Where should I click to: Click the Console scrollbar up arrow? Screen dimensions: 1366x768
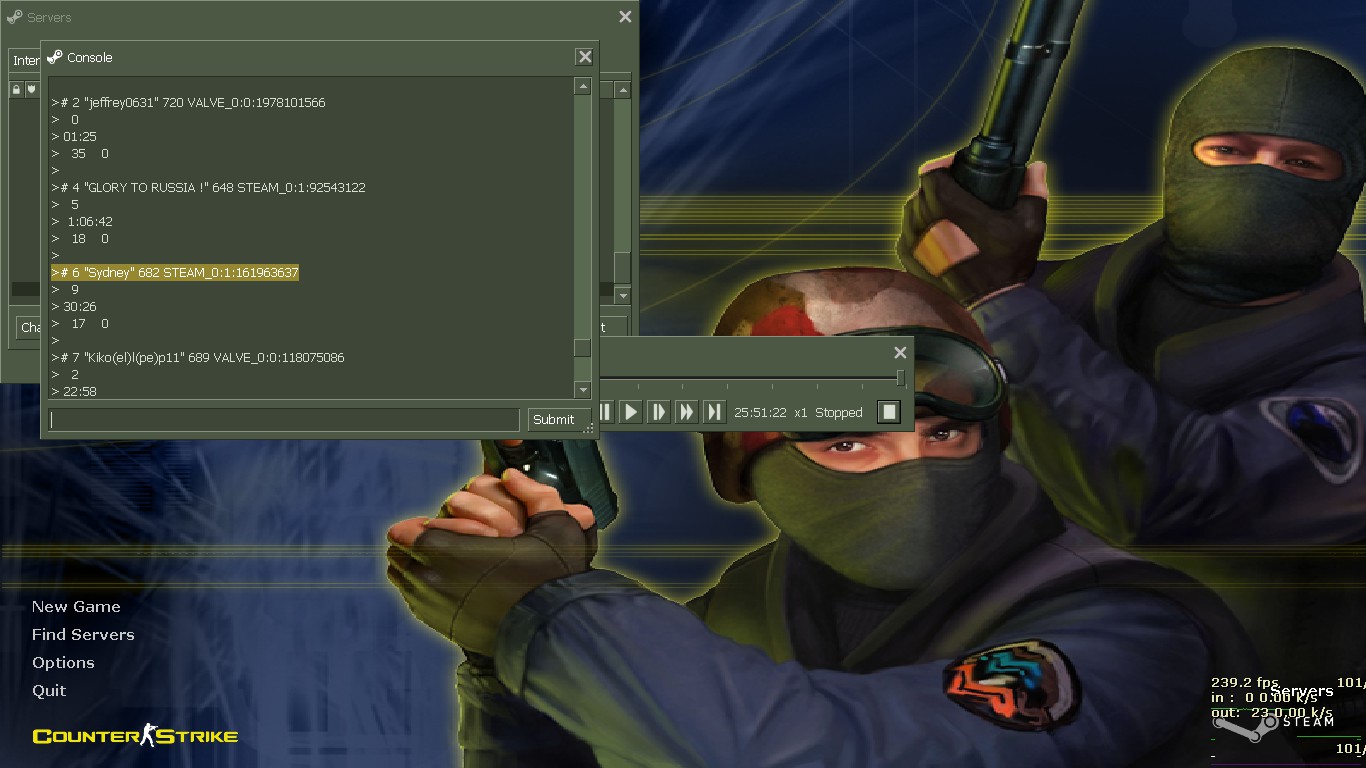[582, 87]
